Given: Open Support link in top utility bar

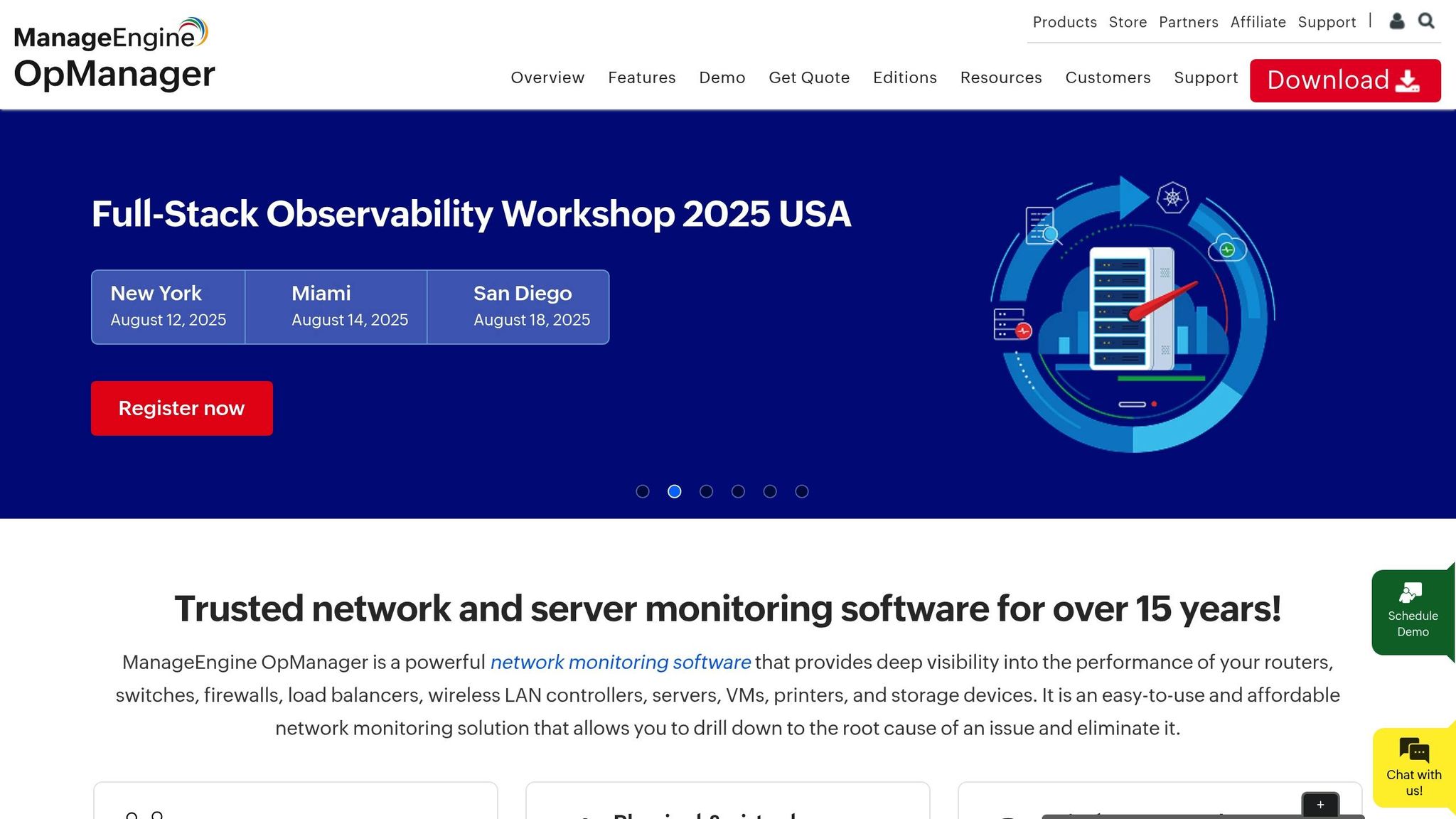Looking at the screenshot, I should coord(1327,22).
